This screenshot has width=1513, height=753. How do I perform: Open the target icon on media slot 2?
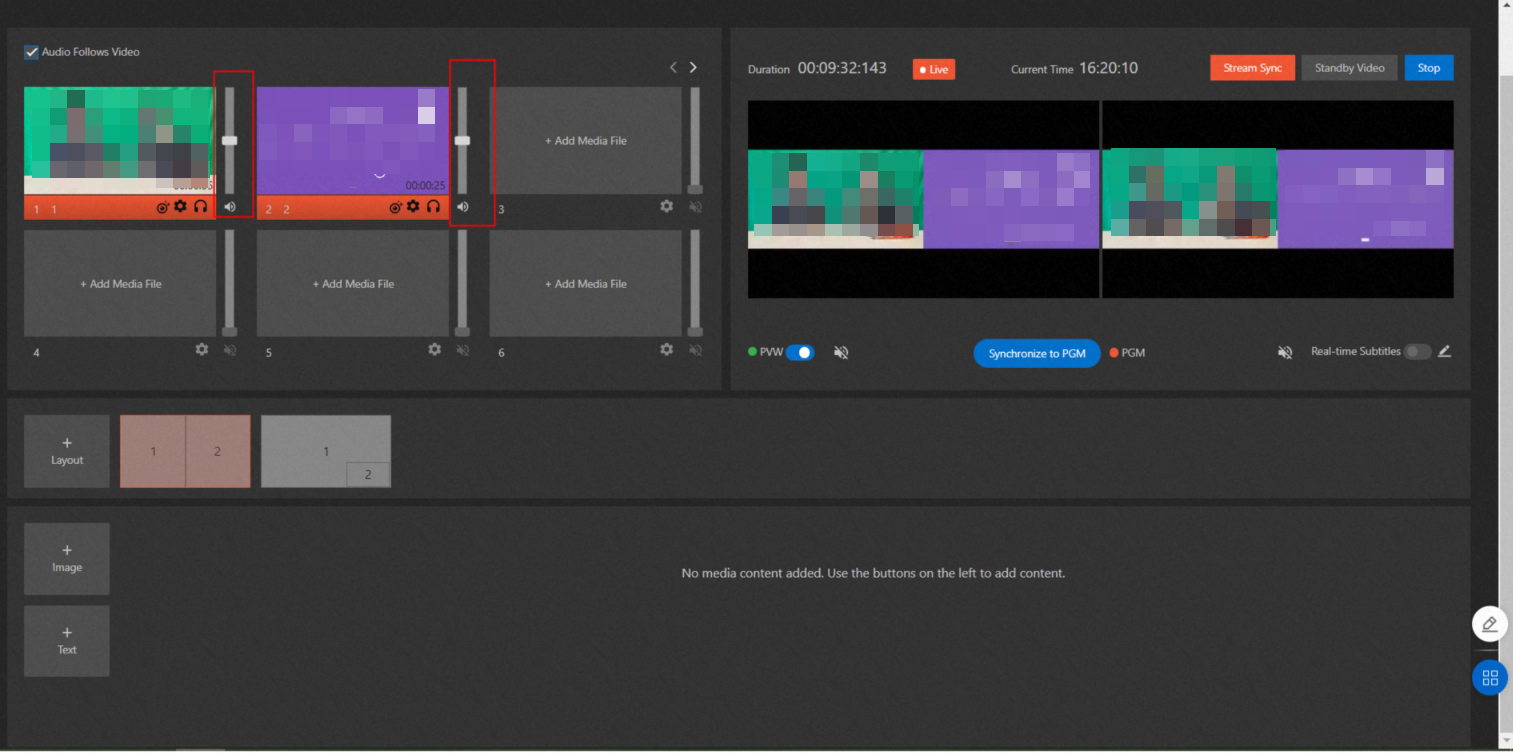pyautogui.click(x=395, y=207)
